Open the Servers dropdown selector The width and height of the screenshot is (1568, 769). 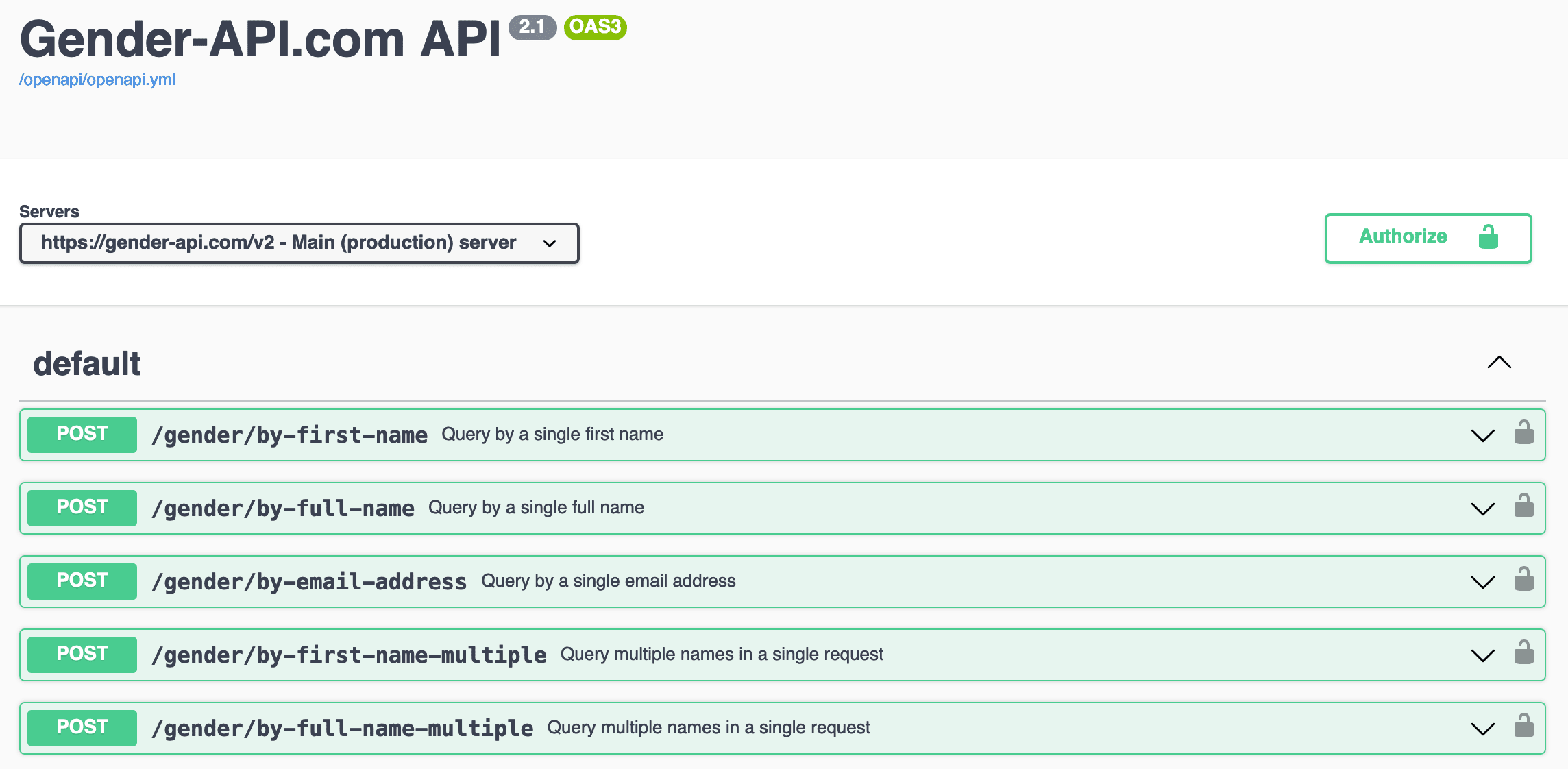pos(299,243)
